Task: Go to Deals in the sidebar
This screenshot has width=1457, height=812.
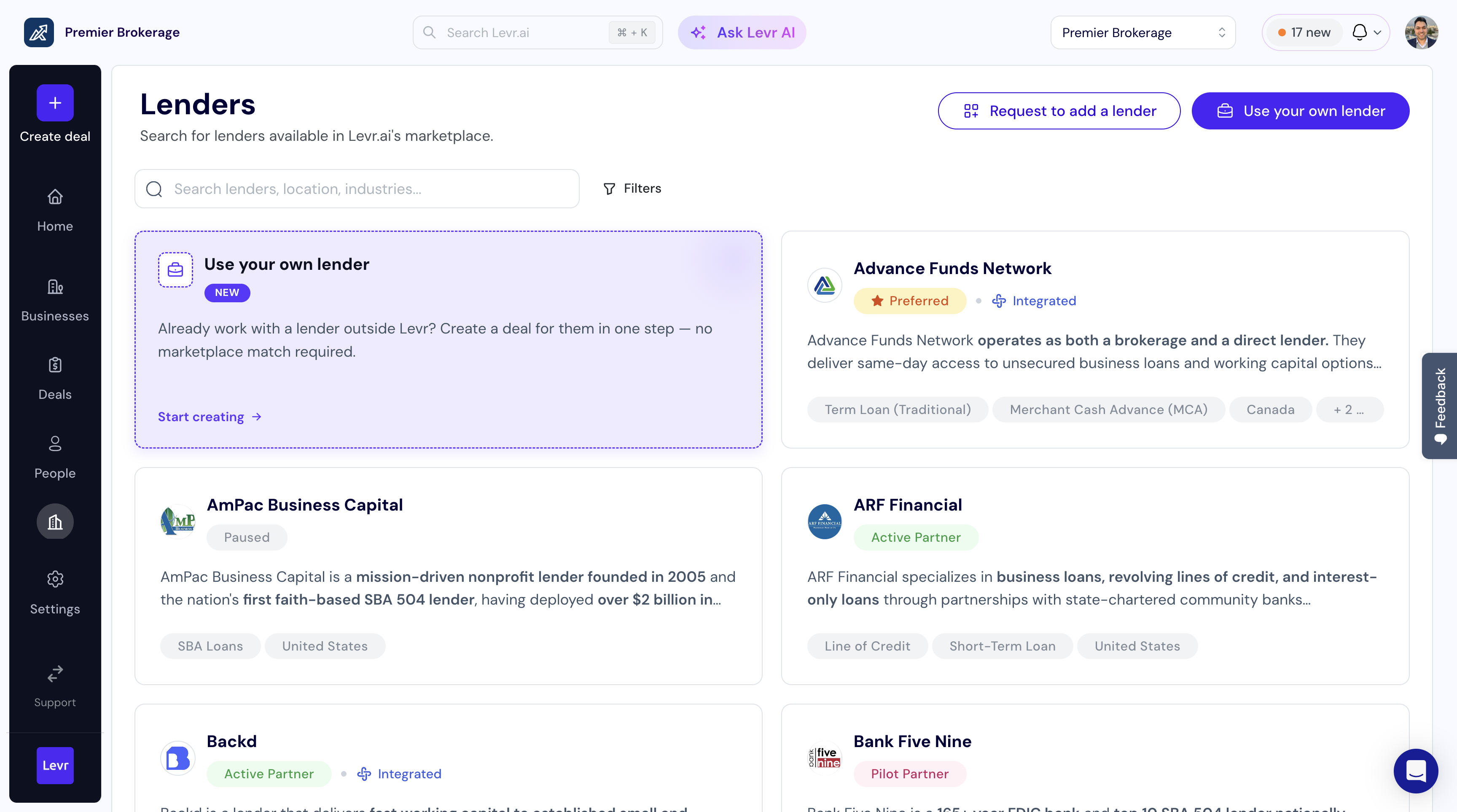Action: tap(55, 378)
